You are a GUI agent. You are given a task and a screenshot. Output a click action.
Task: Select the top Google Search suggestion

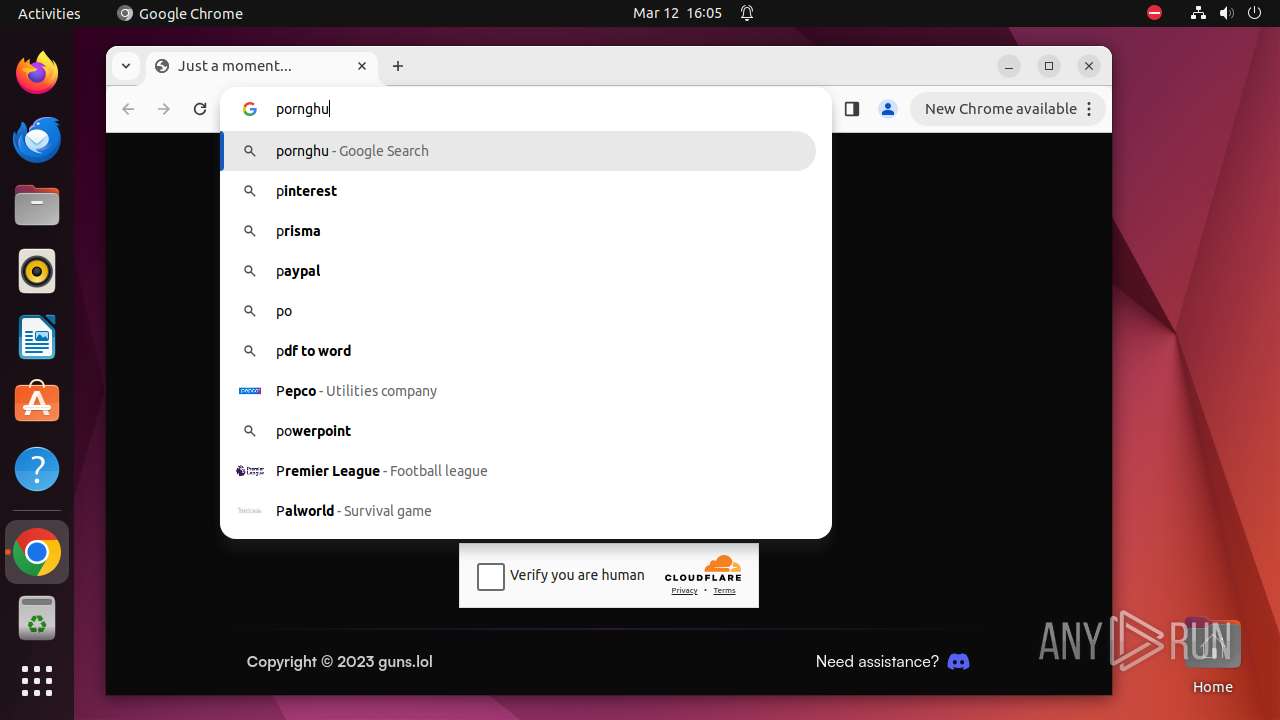tap(518, 151)
